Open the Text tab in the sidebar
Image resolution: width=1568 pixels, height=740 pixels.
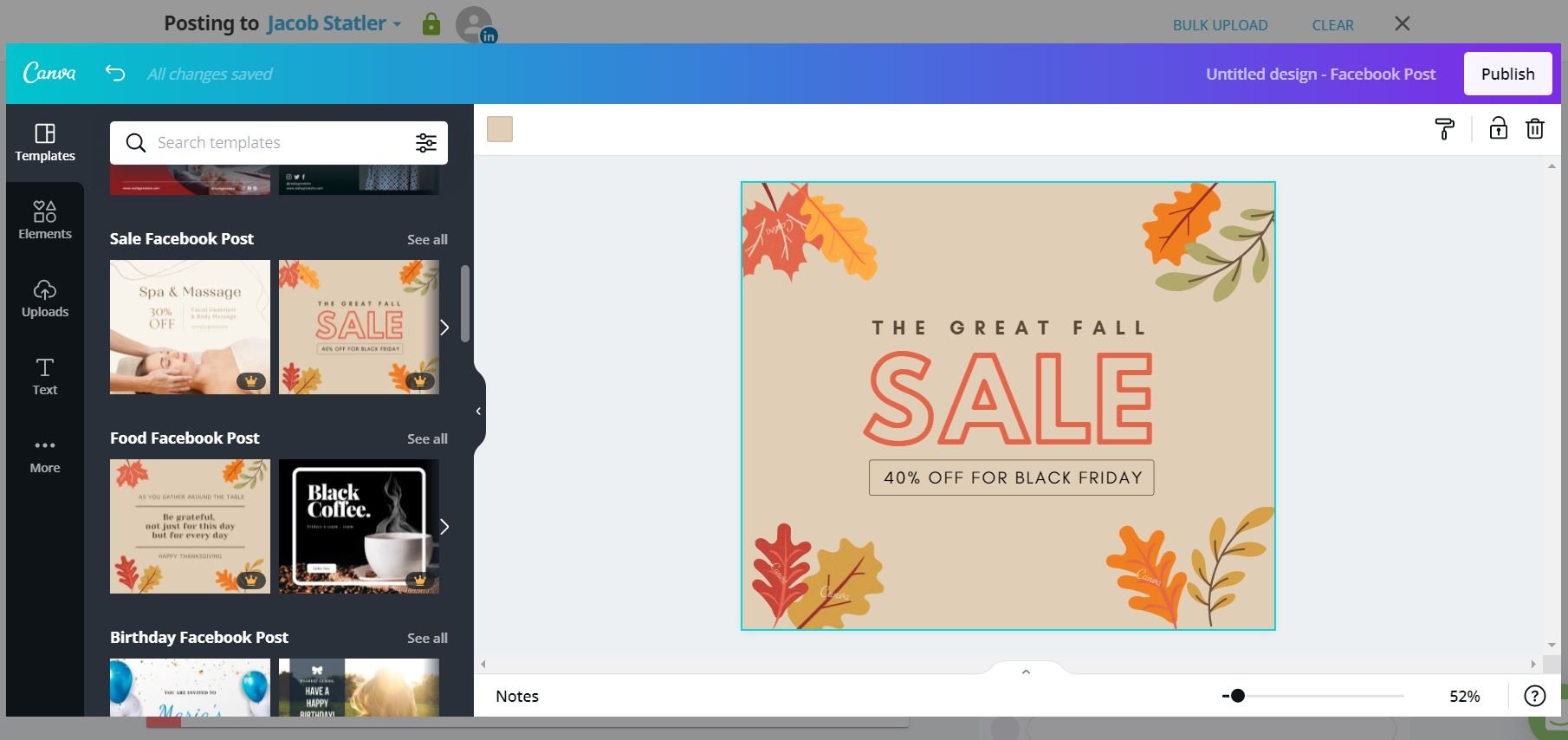[x=45, y=376]
